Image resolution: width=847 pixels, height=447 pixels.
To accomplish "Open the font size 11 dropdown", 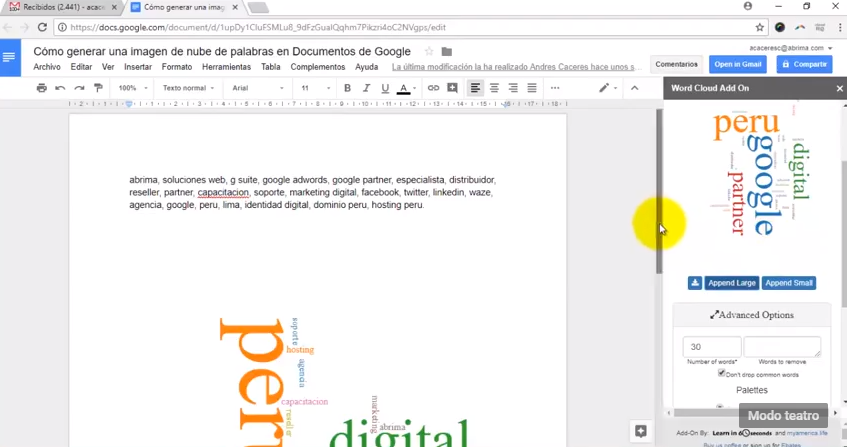I will coord(315,88).
